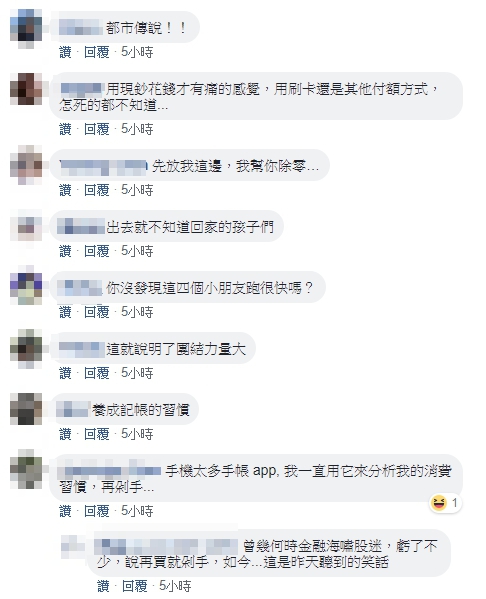Open the avatar beside the 團結力量大 comment

pos(26,348)
